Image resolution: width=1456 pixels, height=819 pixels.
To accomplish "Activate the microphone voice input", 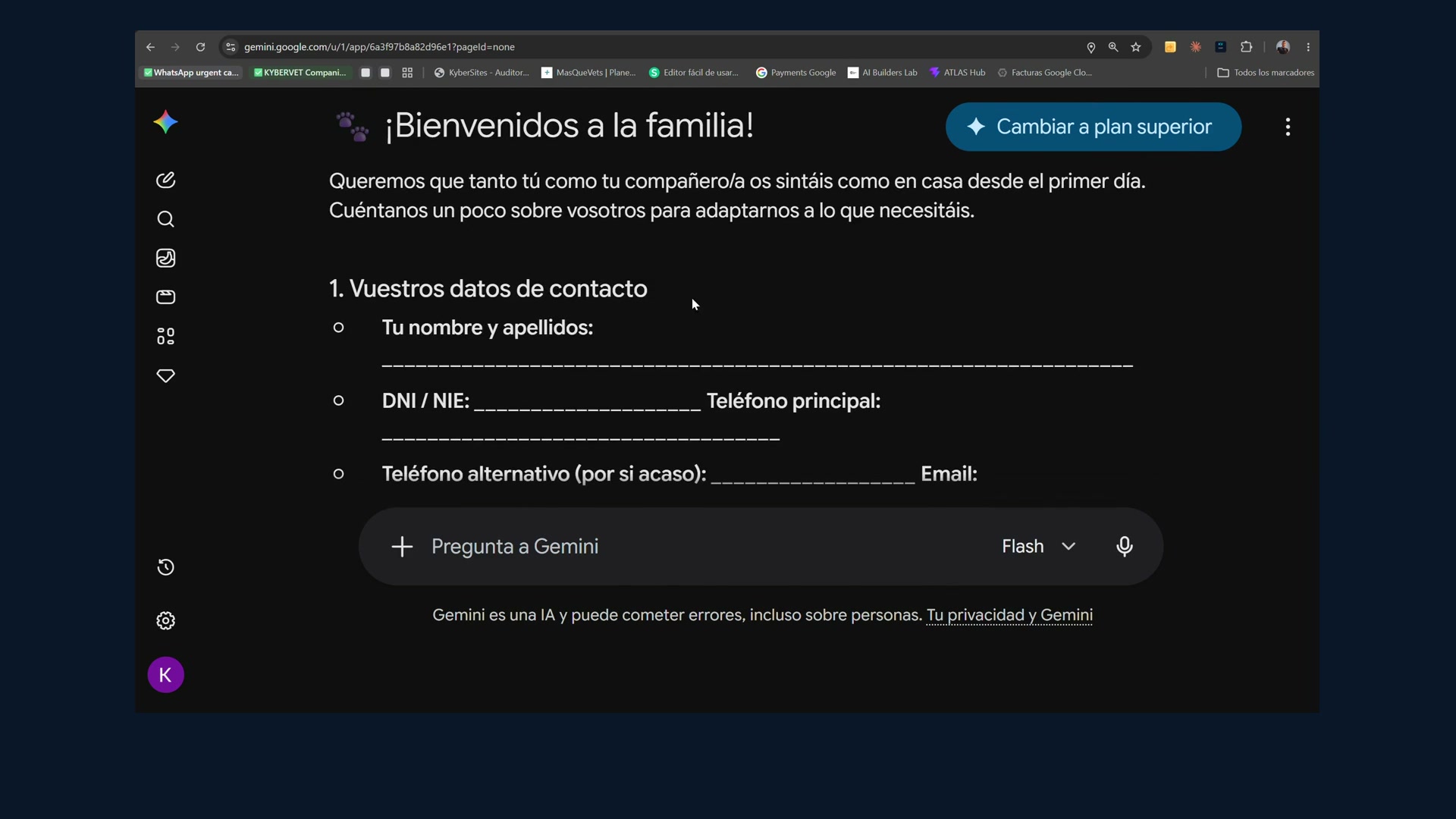I will coord(1125,546).
